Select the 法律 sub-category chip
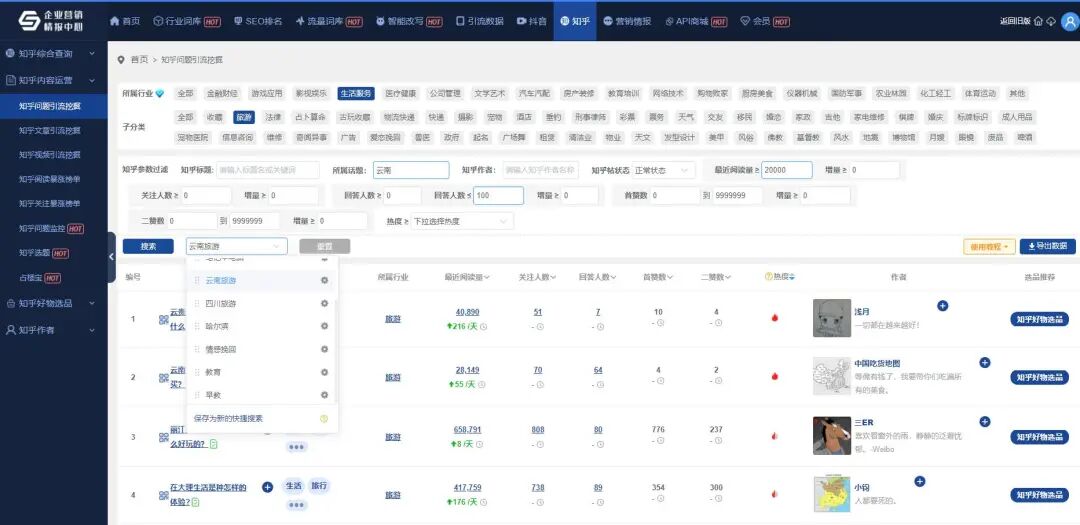Image resolution: width=1080 pixels, height=525 pixels. coord(273,117)
